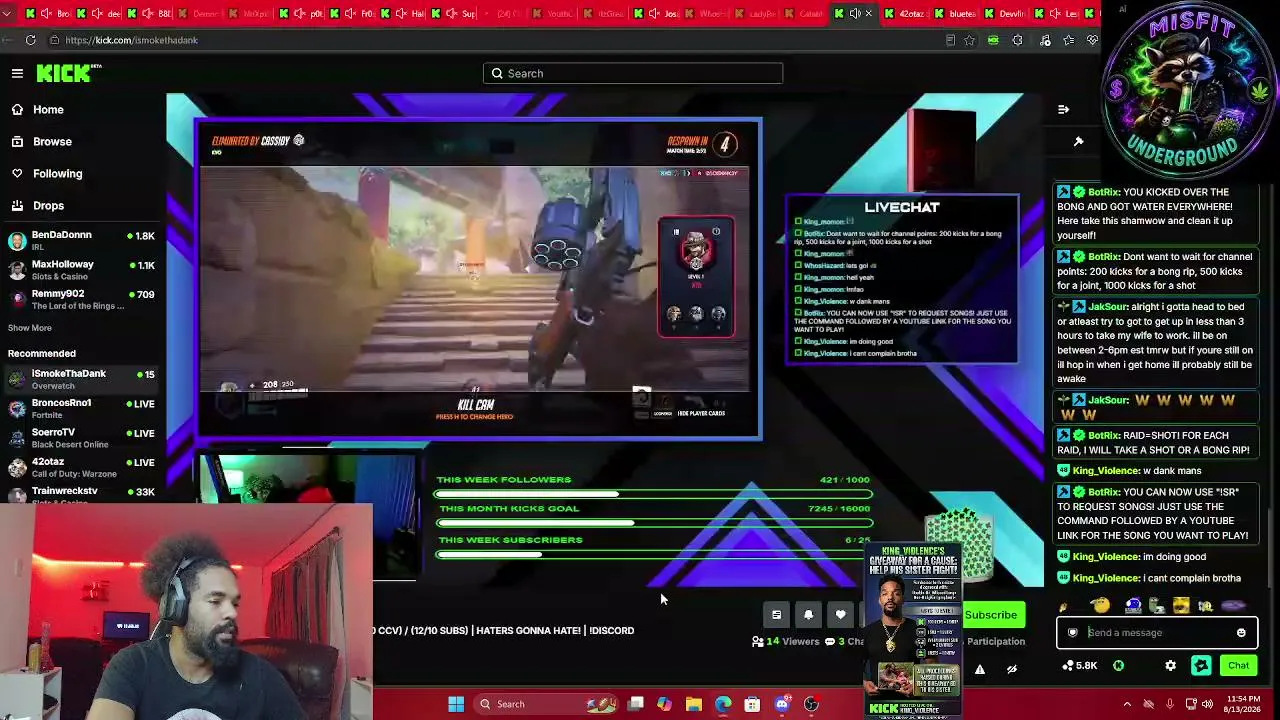Insert the yellow square face quick emote
This screenshot has width=1280, height=720.
click(x=1181, y=605)
